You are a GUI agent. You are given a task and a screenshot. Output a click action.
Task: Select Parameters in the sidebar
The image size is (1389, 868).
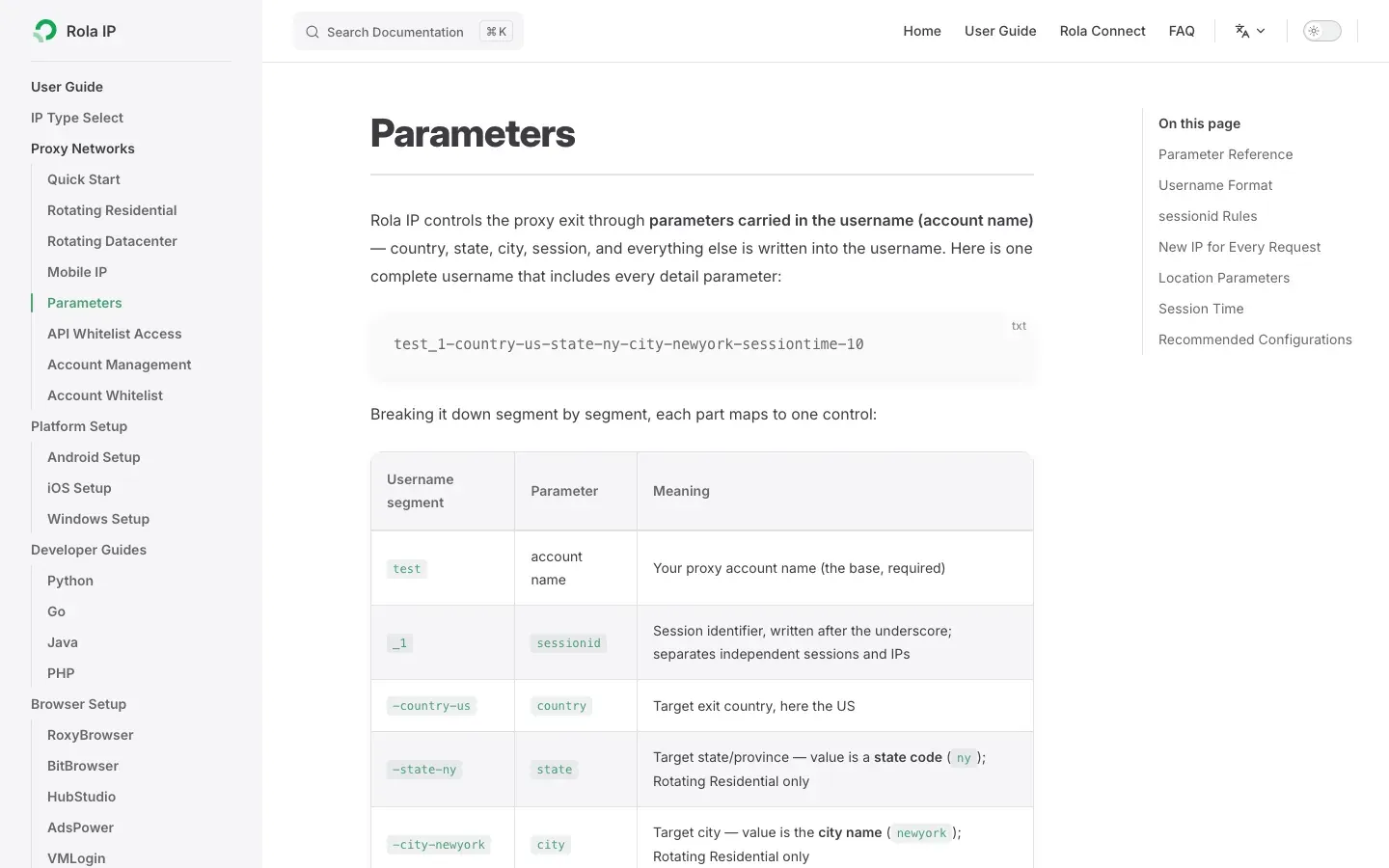[85, 303]
